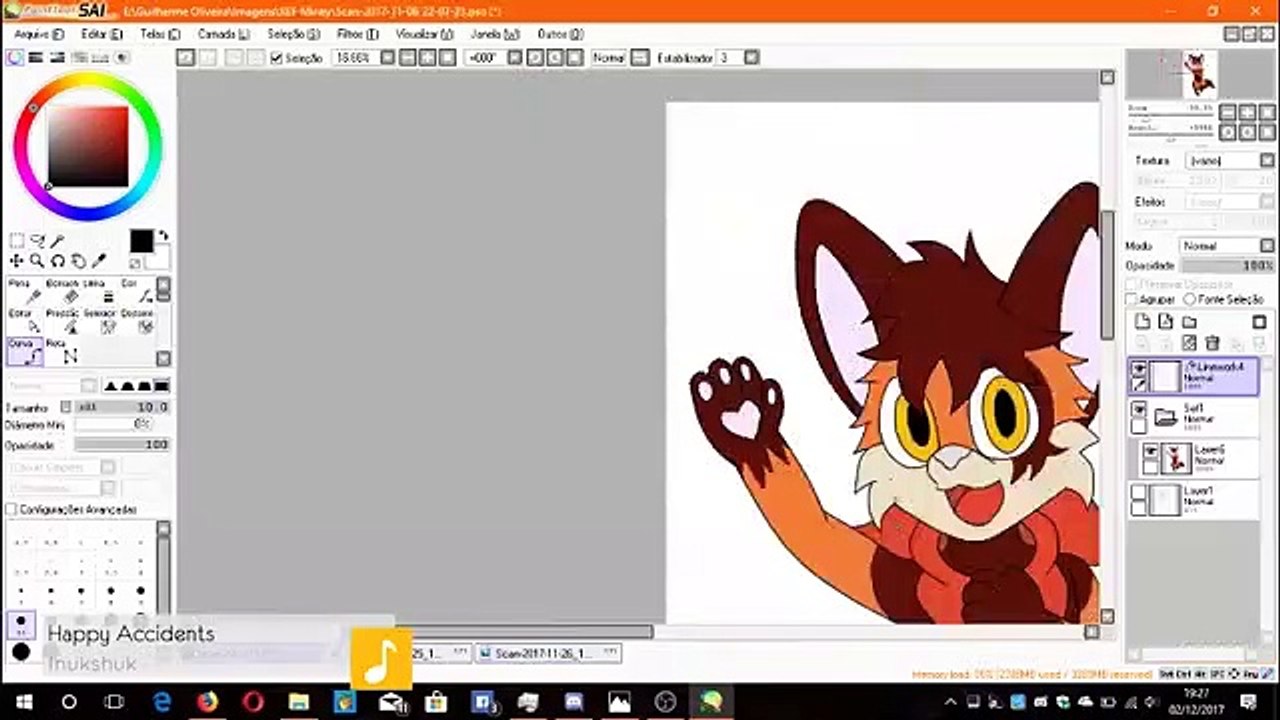Open File Explorer from the taskbar

coord(299,701)
